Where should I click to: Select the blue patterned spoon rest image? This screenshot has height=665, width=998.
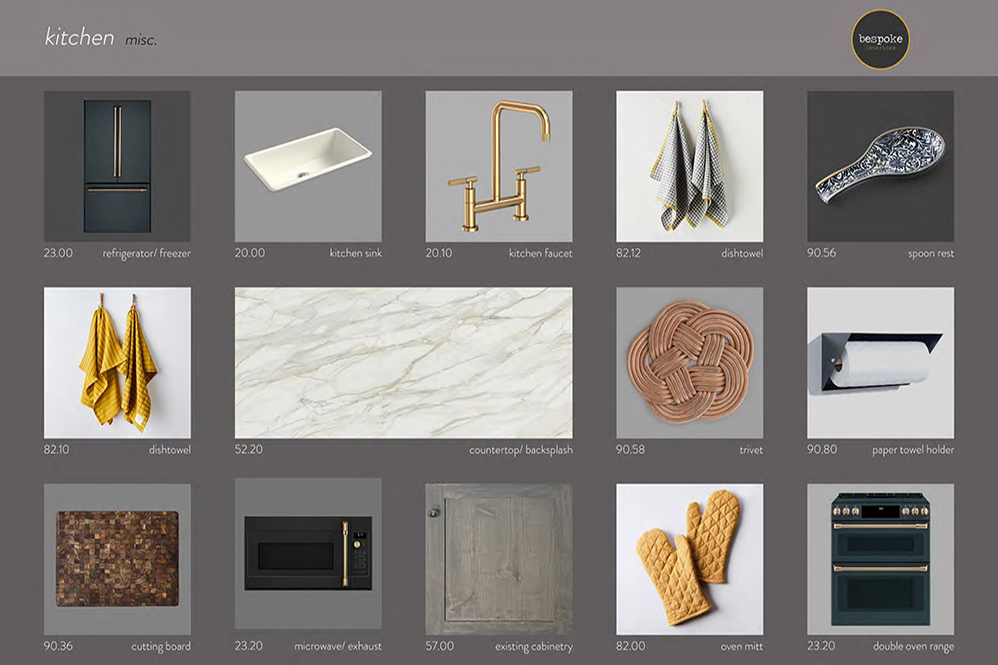point(880,166)
